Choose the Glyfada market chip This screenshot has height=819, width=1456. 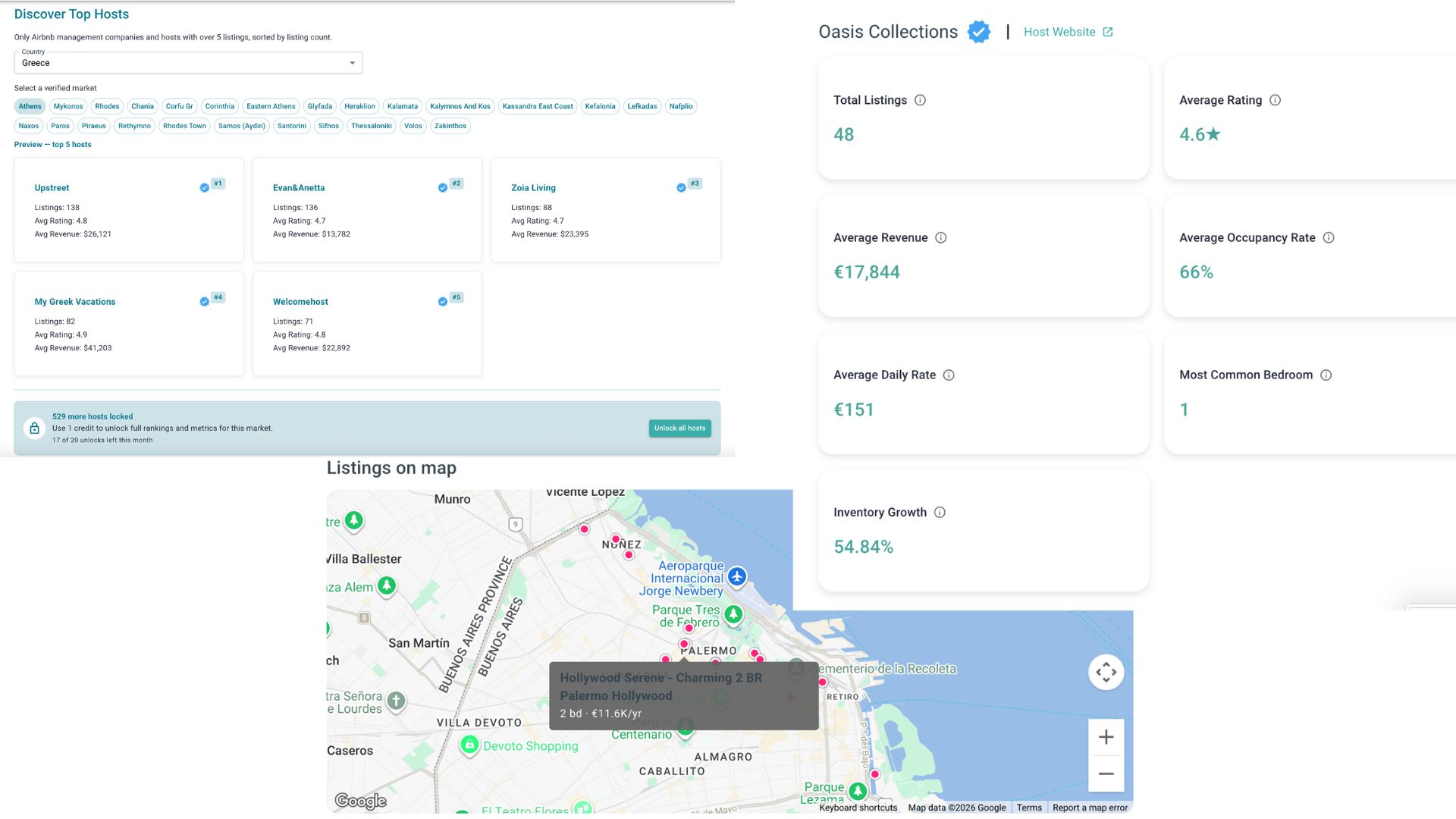pyautogui.click(x=320, y=106)
